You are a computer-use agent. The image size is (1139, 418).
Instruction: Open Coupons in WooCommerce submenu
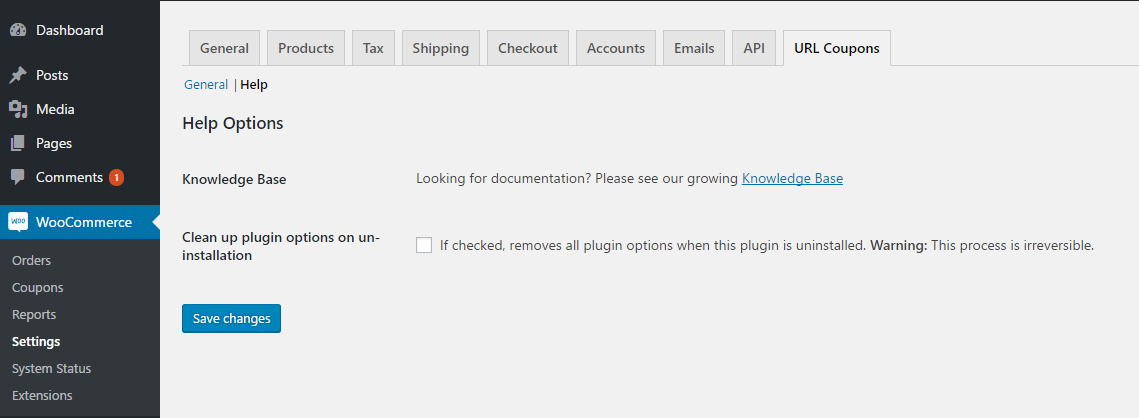(x=38, y=288)
